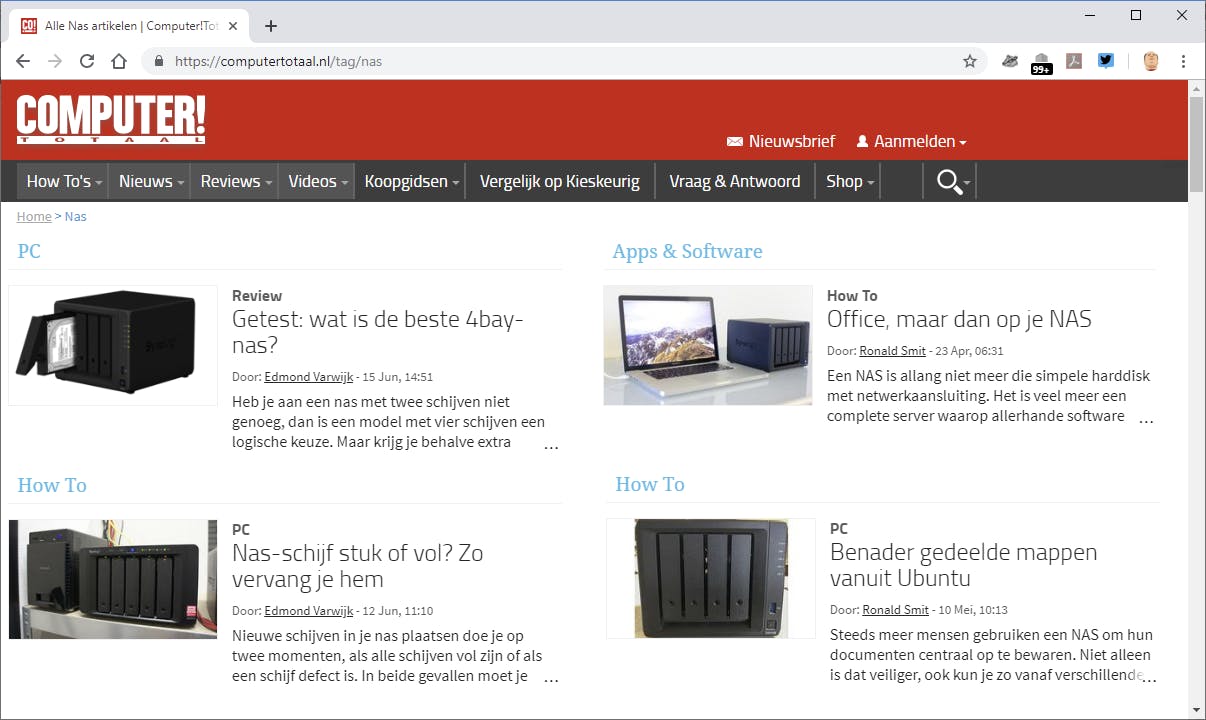Expand the Reviews menu
Image resolution: width=1206 pixels, height=720 pixels.
pyautogui.click(x=236, y=181)
